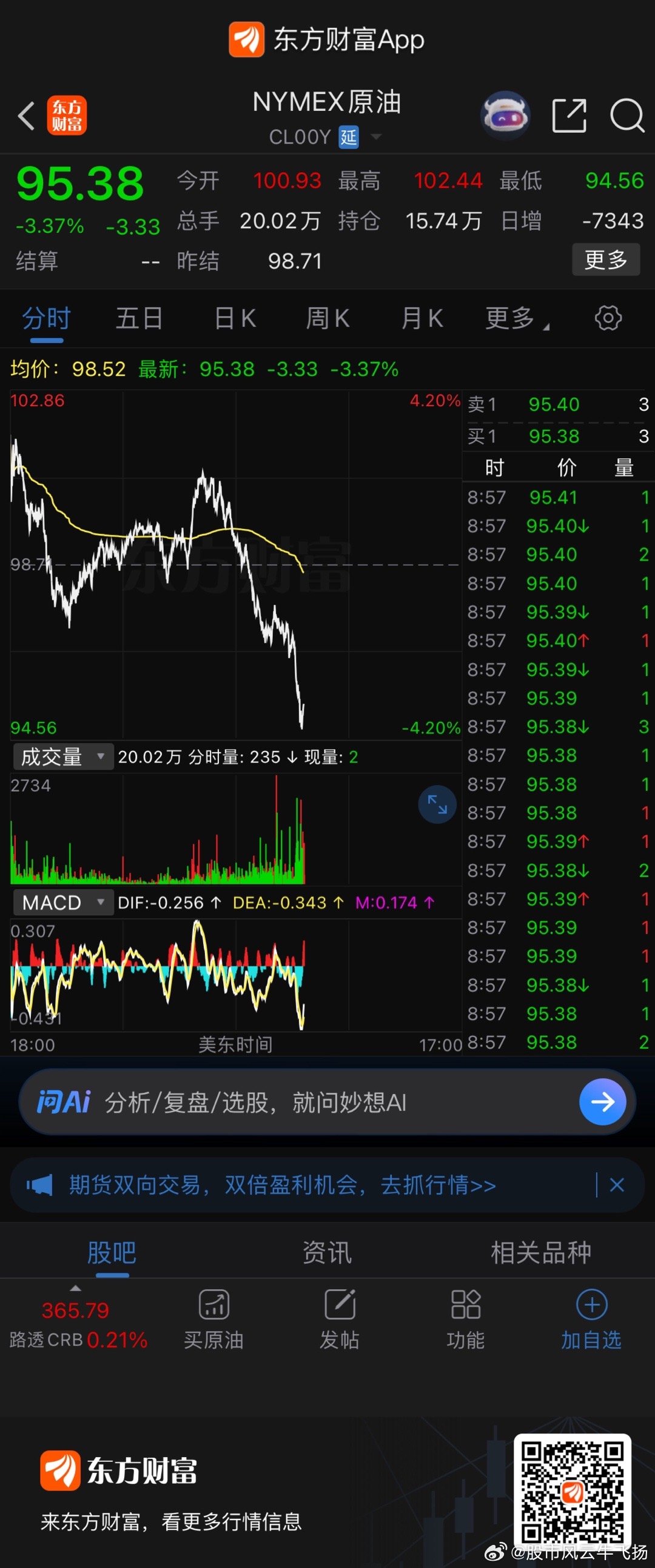Tap DIF -0.256 readout

click(169, 902)
